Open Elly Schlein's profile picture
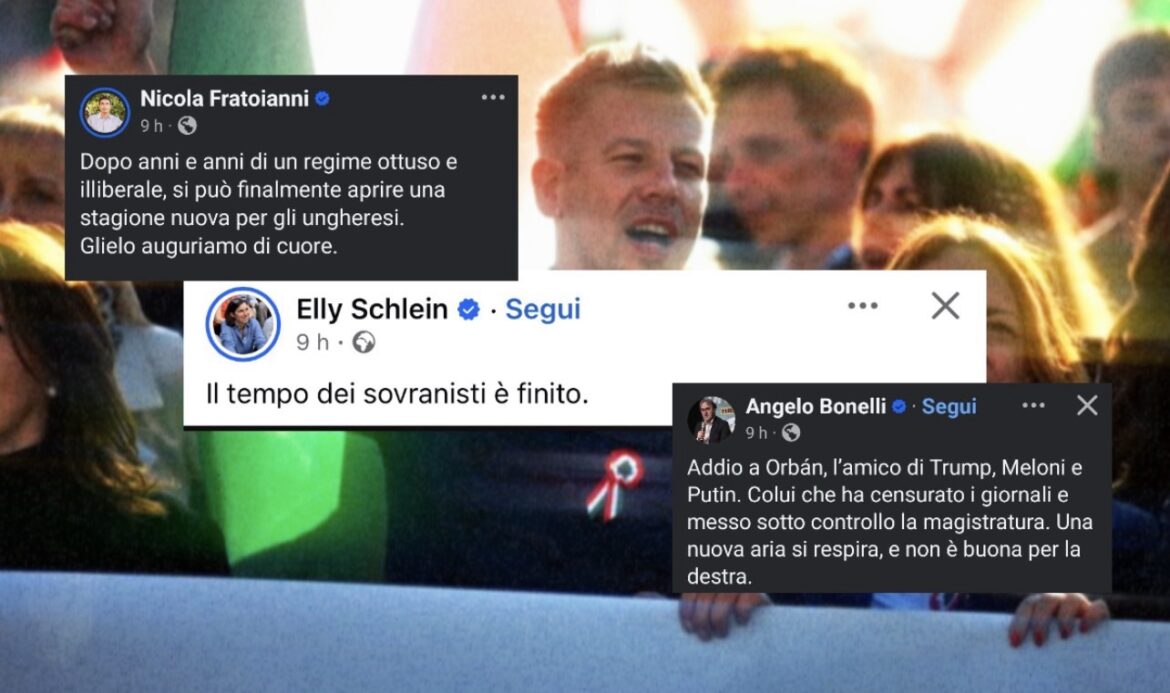This screenshot has width=1170, height=693. click(x=243, y=324)
